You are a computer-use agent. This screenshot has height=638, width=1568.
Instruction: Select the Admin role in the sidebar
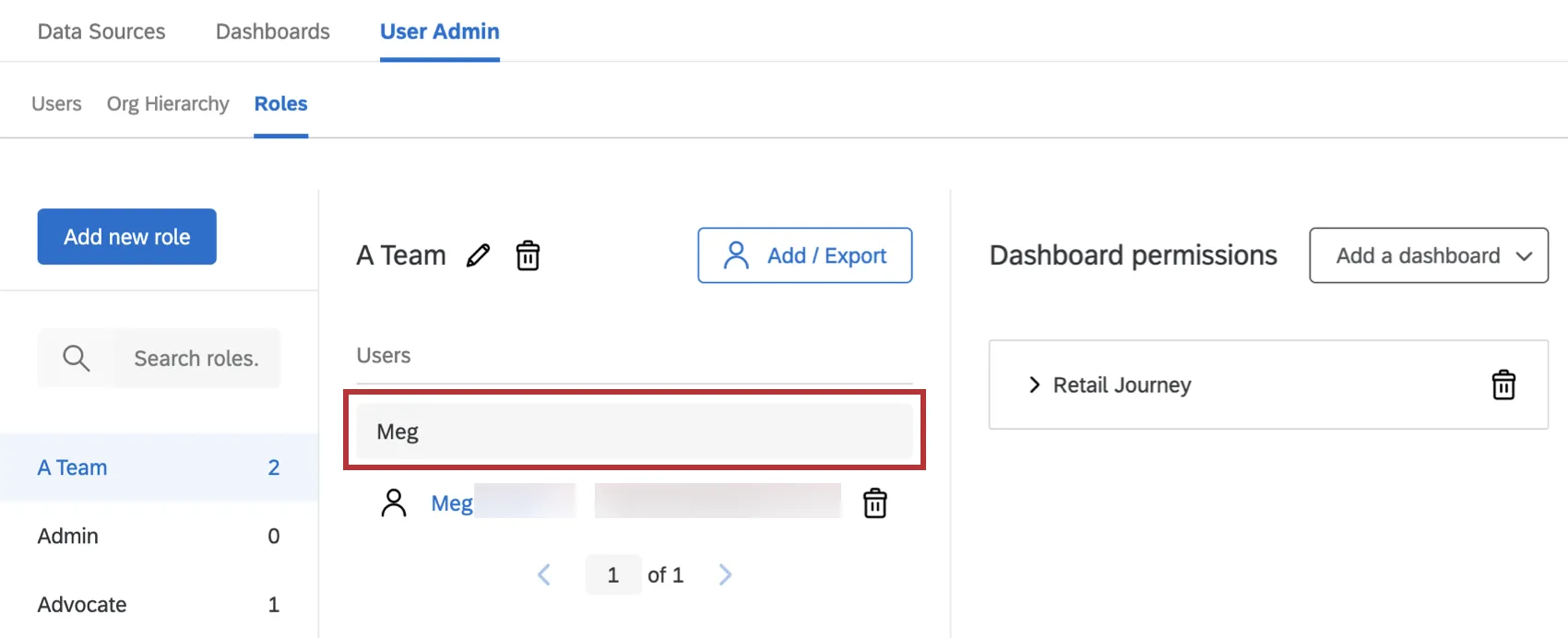tap(67, 535)
